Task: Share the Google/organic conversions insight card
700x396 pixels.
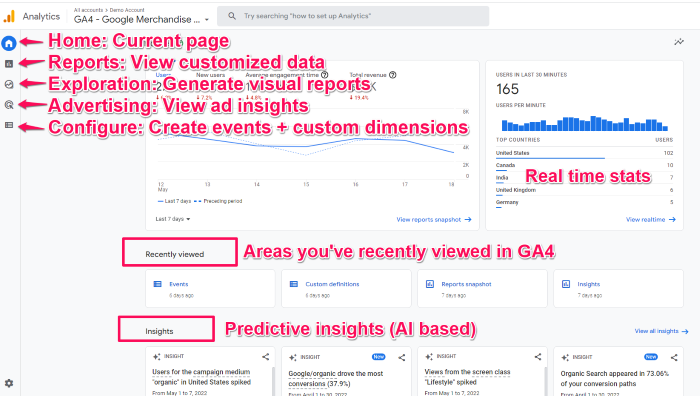Action: 402,358
